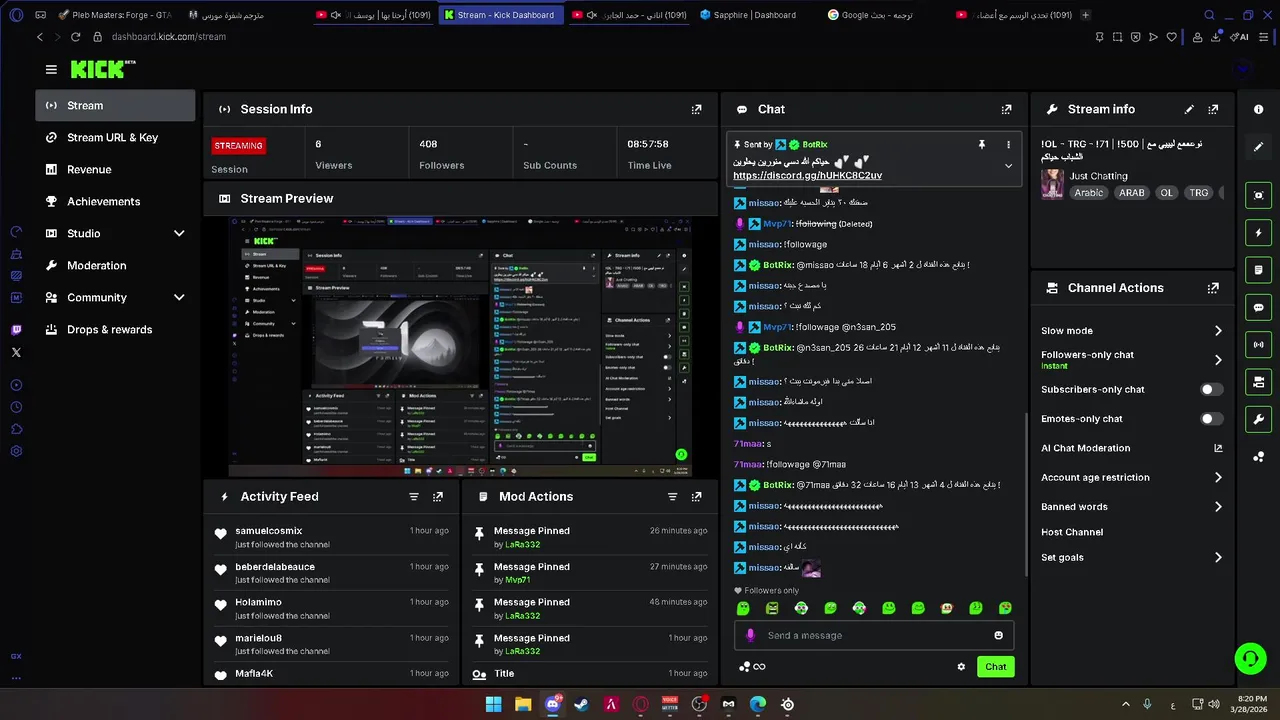Pop out the Channel Actions panel
This screenshot has height=720, width=1280.
[x=1213, y=288]
